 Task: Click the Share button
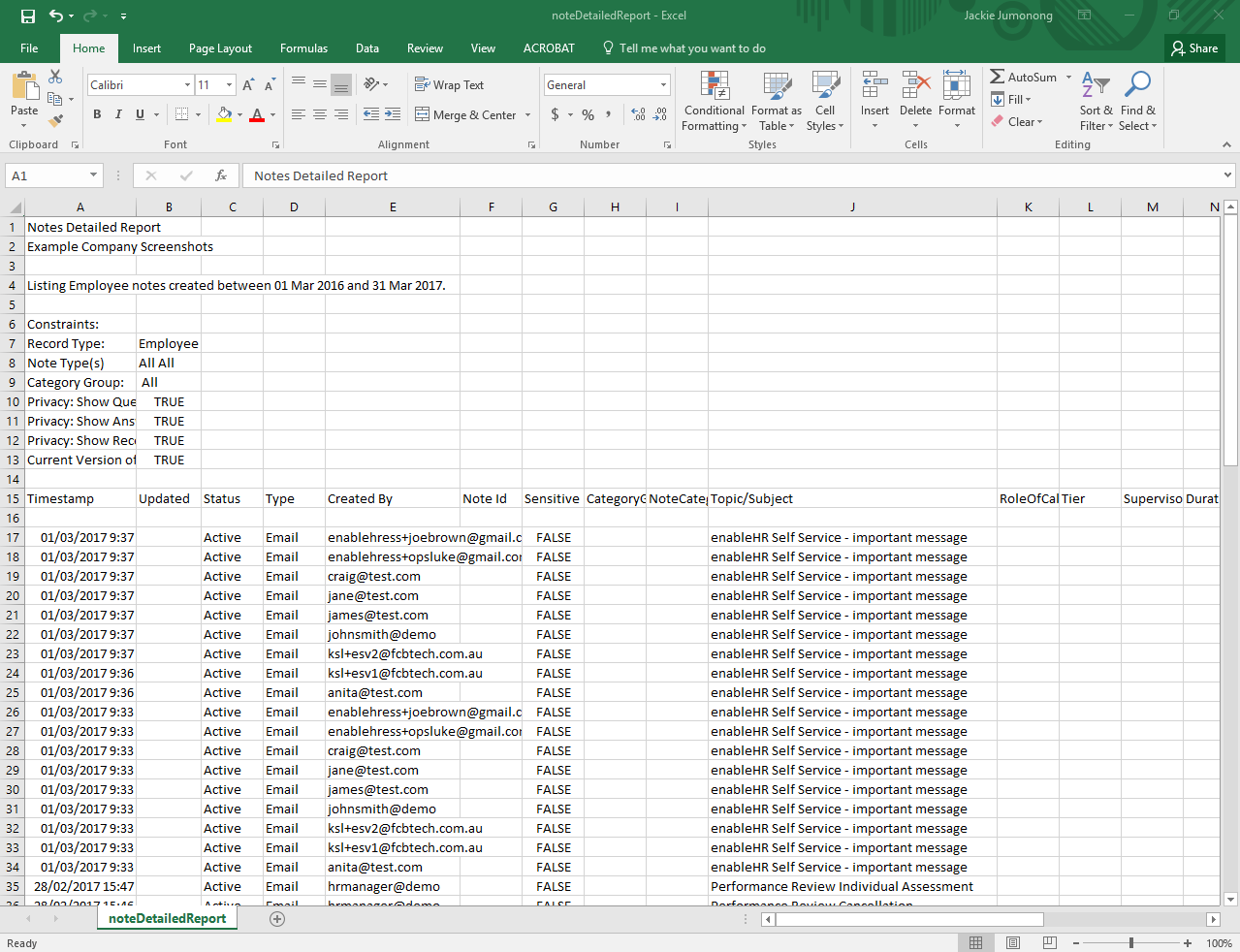click(1194, 48)
